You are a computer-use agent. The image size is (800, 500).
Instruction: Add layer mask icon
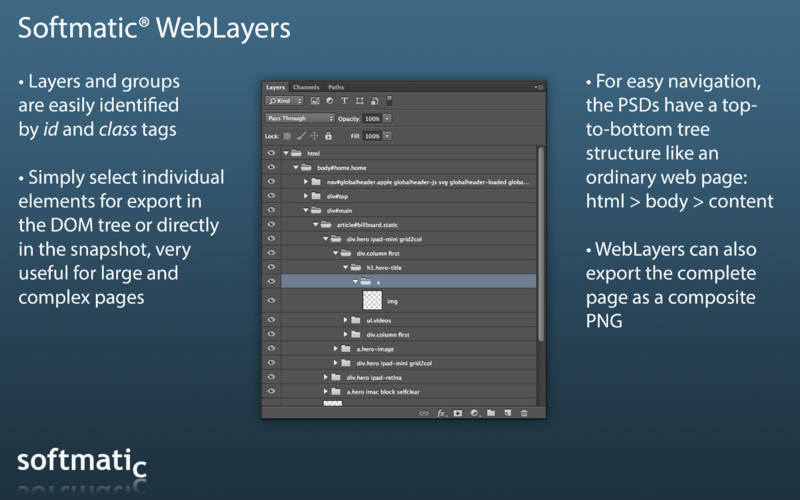(x=458, y=413)
